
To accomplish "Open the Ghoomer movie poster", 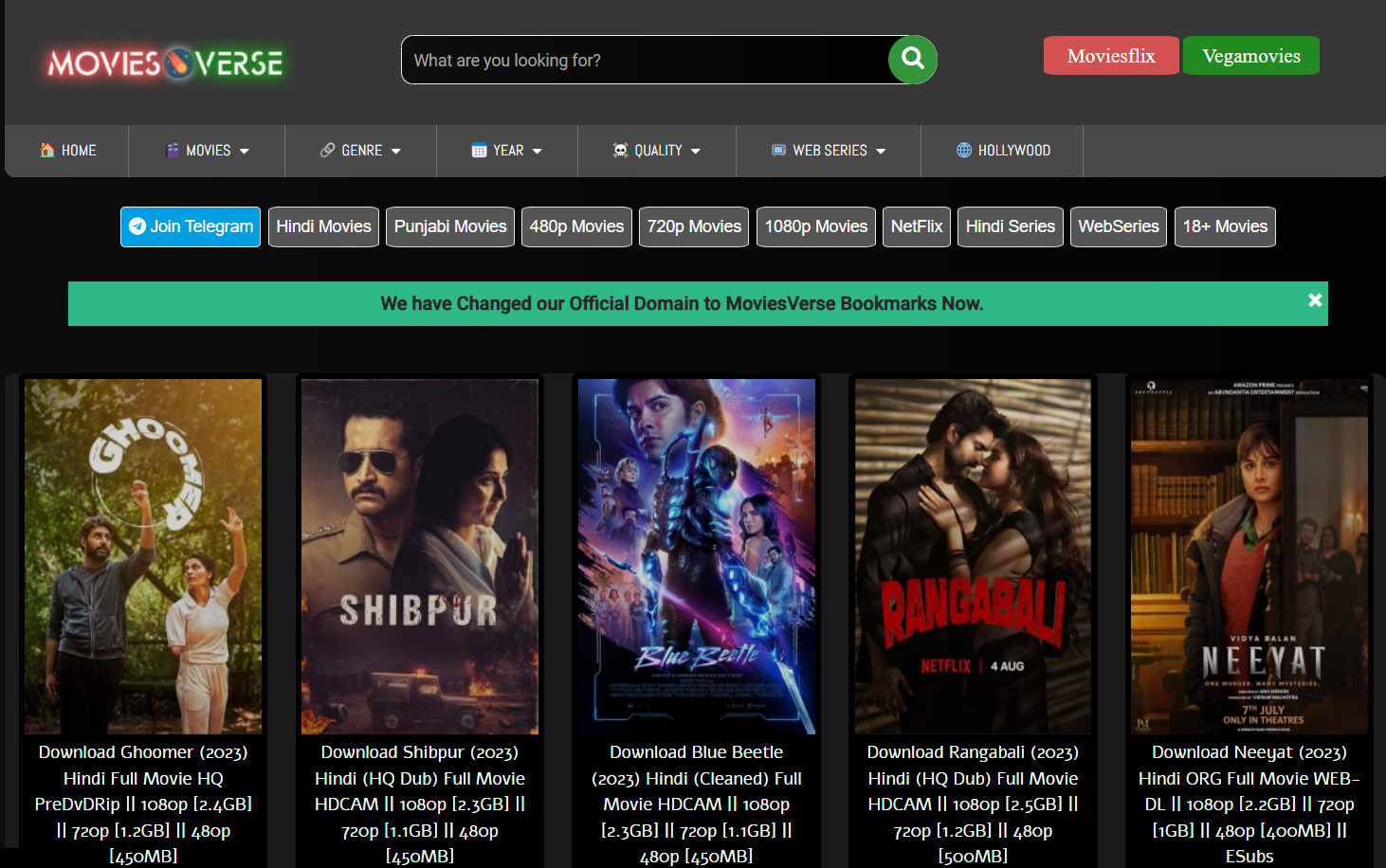I will pyautogui.click(x=143, y=556).
